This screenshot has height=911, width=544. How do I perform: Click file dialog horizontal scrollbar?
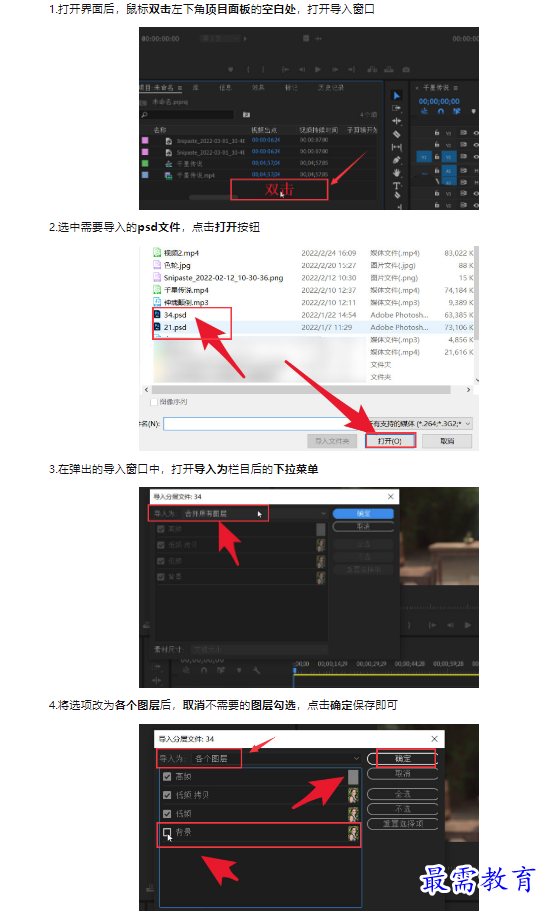(x=301, y=390)
